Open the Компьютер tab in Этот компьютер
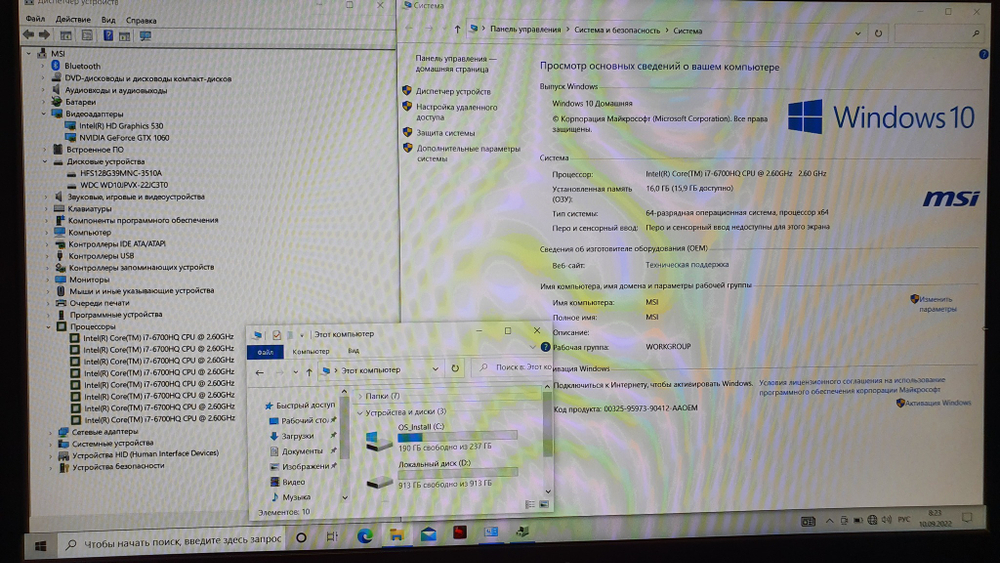Viewport: 1000px width, 563px height. [311, 351]
